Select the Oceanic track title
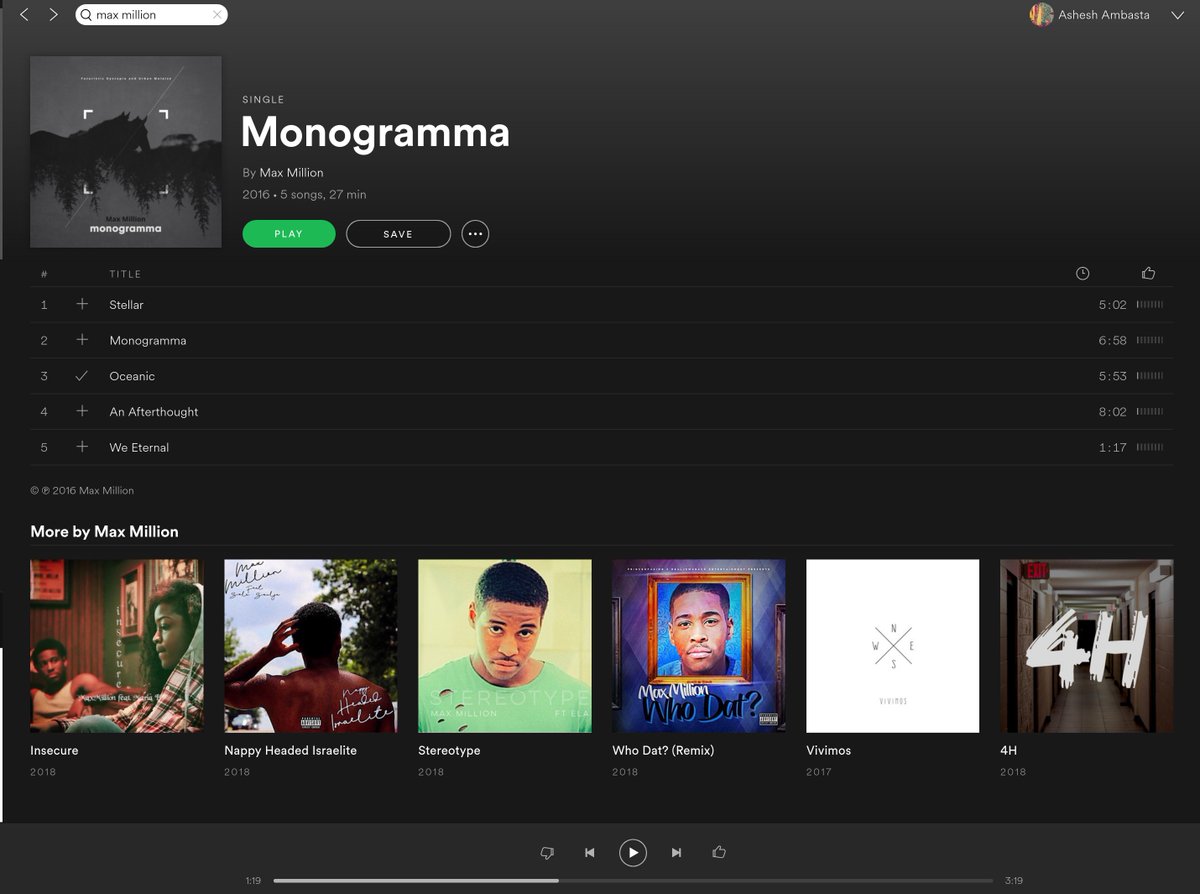The height and width of the screenshot is (894, 1200). click(132, 376)
